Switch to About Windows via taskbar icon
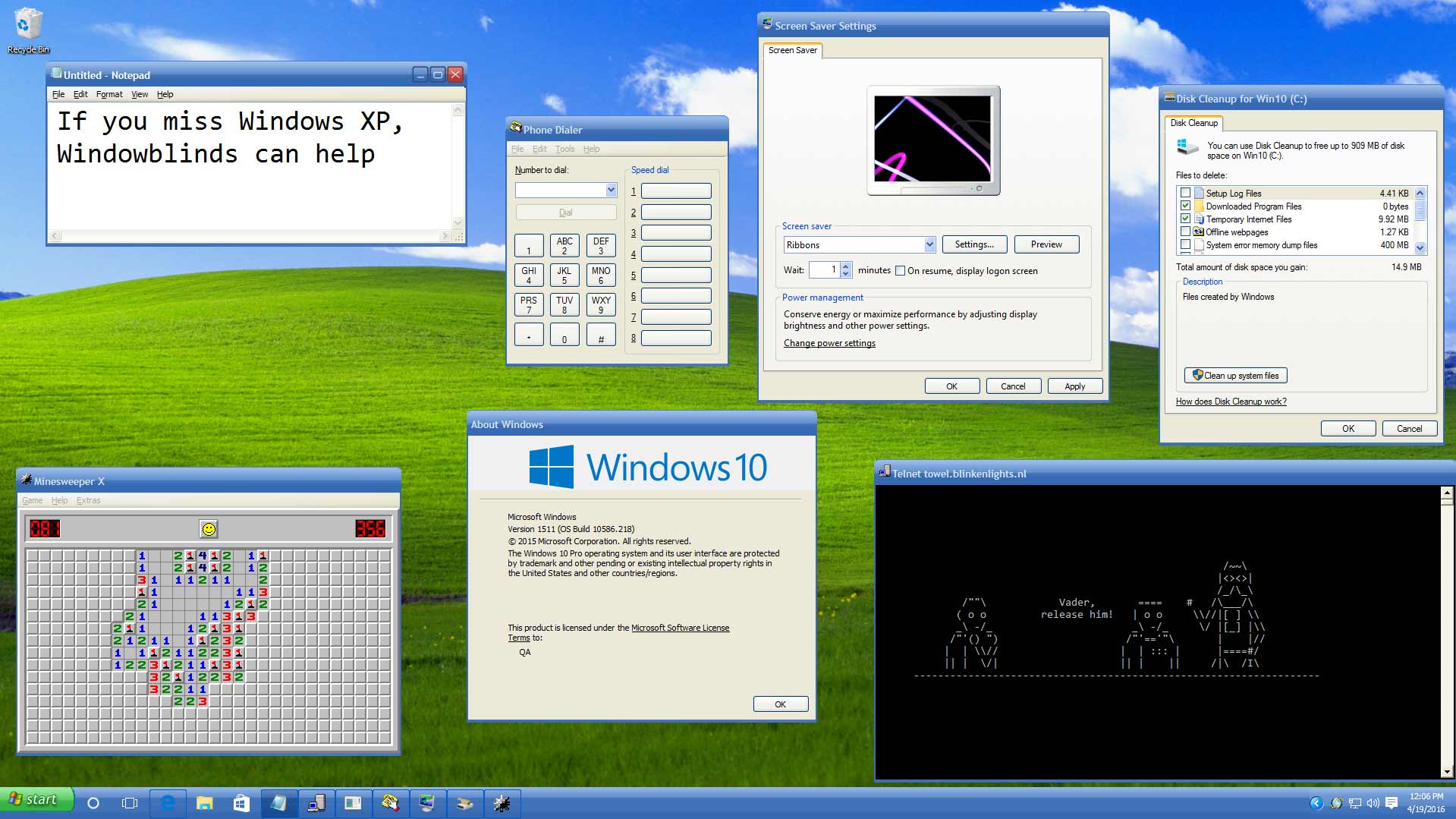This screenshot has width=1456, height=819. (353, 803)
